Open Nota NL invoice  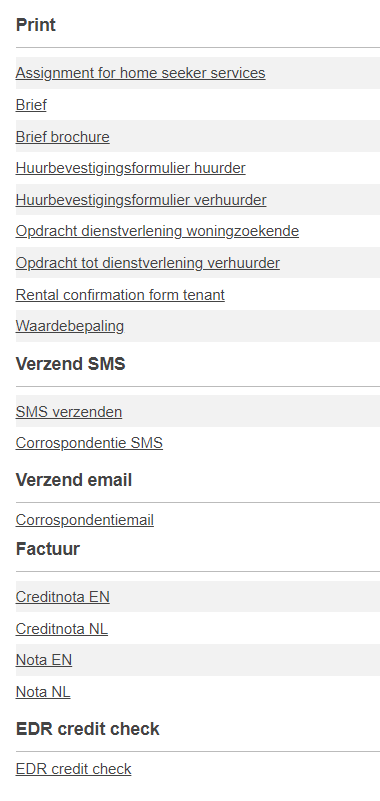click(x=43, y=692)
